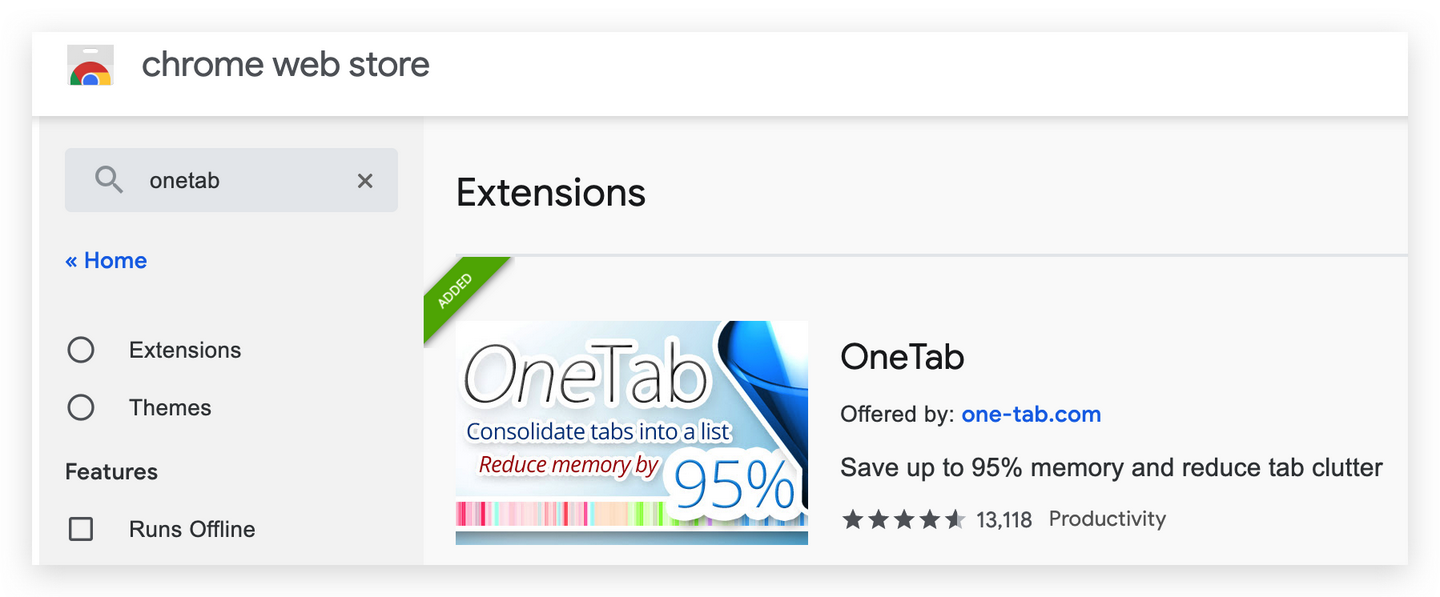Go back via the « Home link
The height and width of the screenshot is (597, 1440).
(x=106, y=261)
